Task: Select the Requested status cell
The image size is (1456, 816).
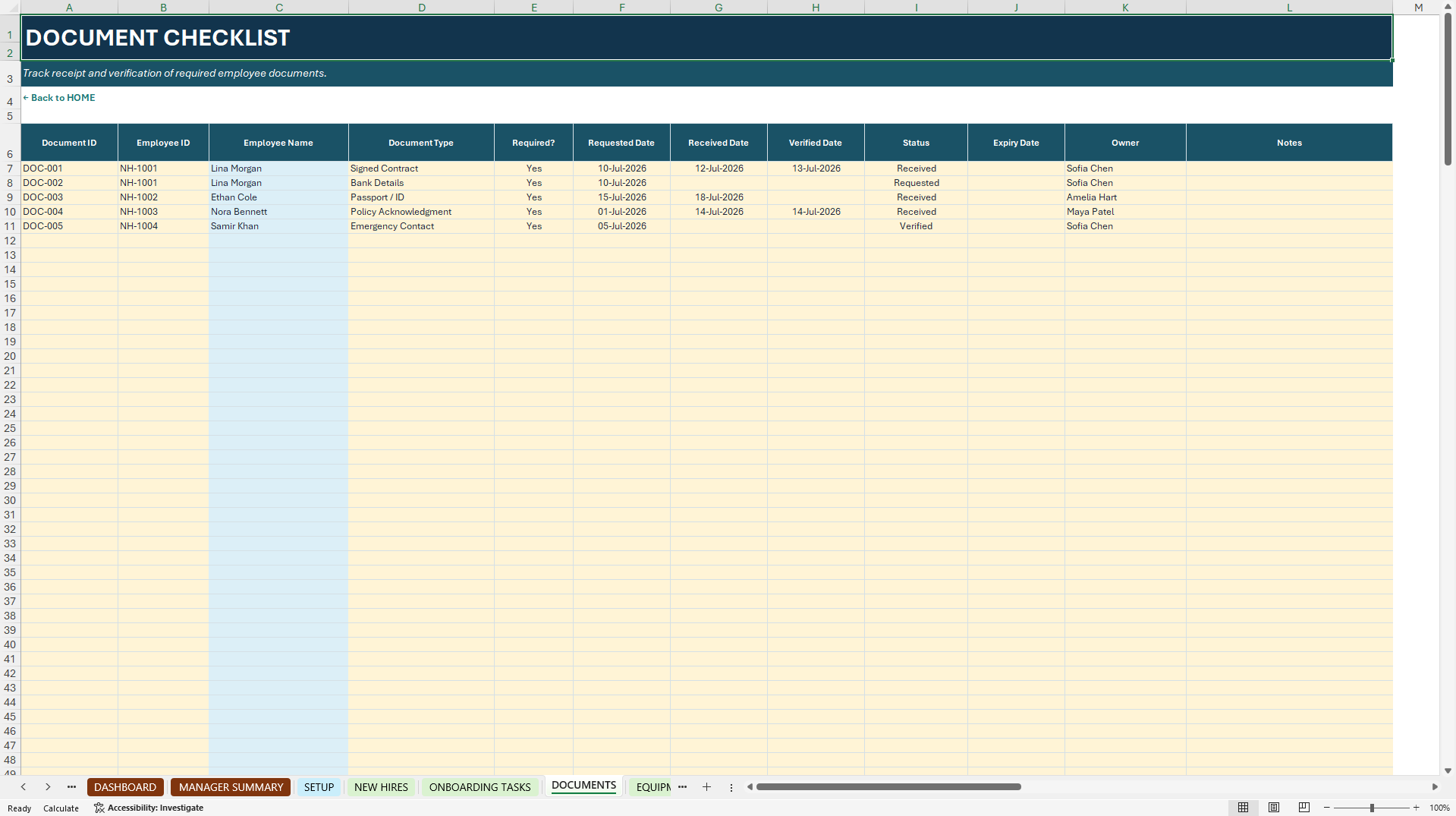Action: point(916,183)
